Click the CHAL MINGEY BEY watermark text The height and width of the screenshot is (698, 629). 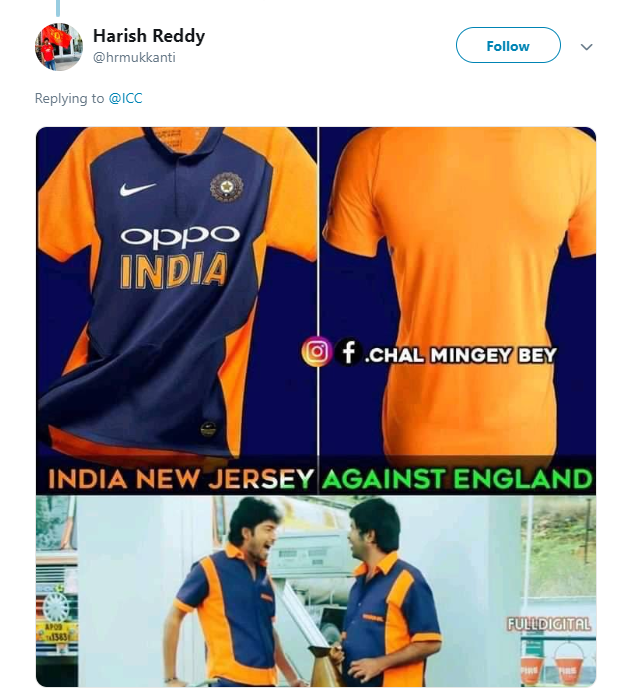click(462, 354)
